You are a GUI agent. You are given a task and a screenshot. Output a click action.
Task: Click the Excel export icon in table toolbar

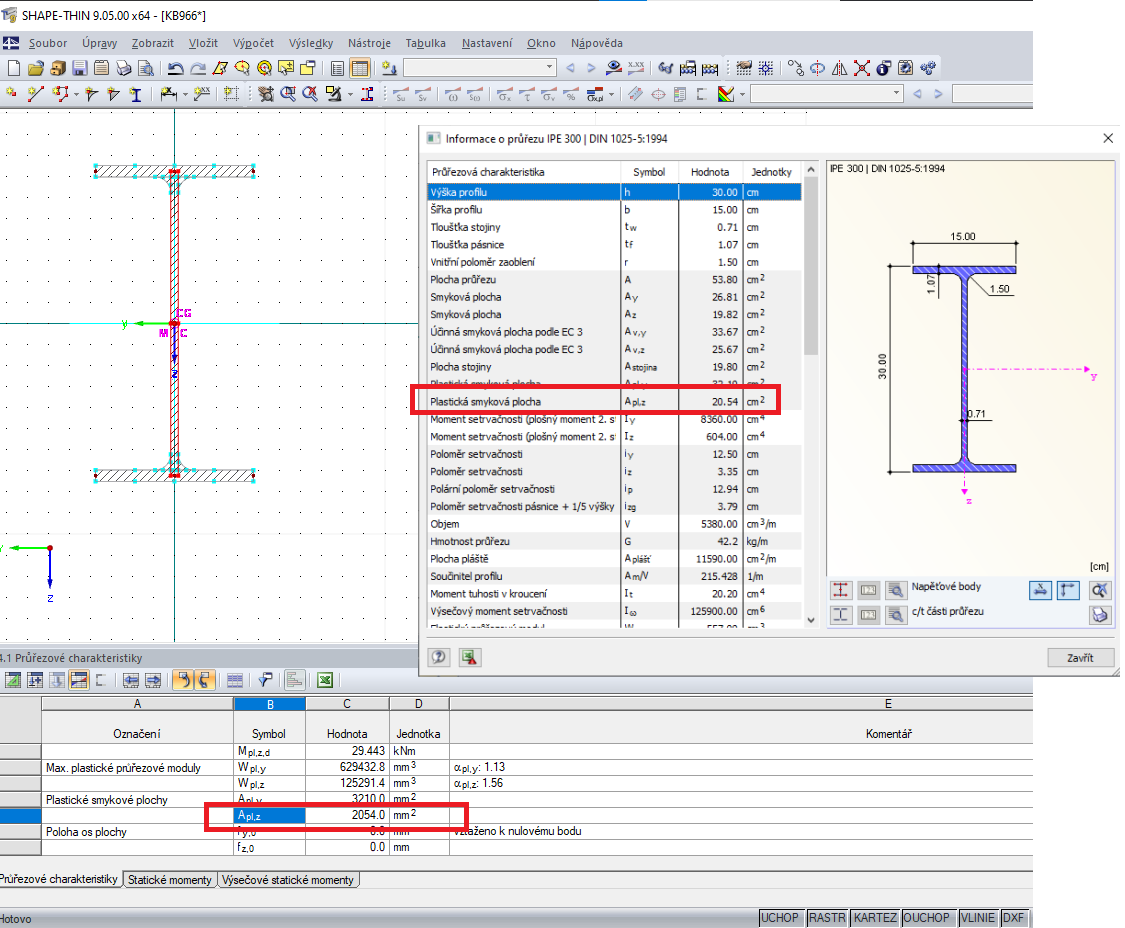click(x=324, y=680)
